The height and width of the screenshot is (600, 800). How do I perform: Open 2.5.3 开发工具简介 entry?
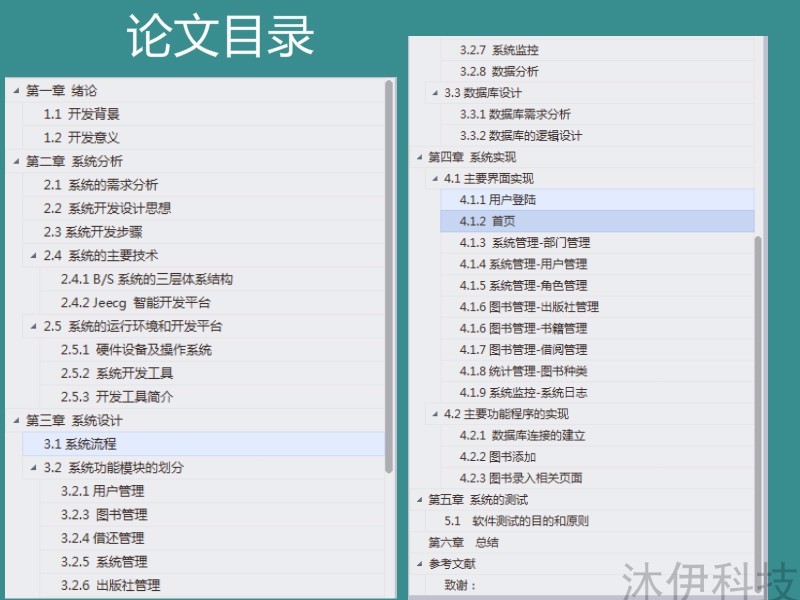click(x=117, y=396)
